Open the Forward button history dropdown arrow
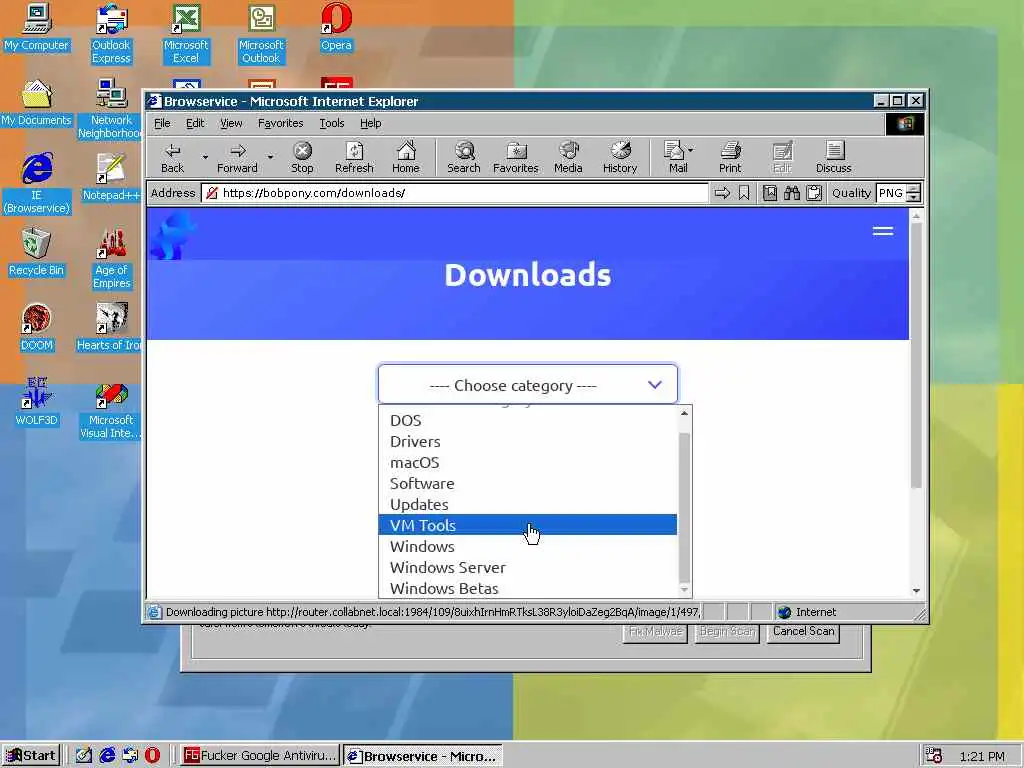This screenshot has height=768, width=1024. point(270,157)
